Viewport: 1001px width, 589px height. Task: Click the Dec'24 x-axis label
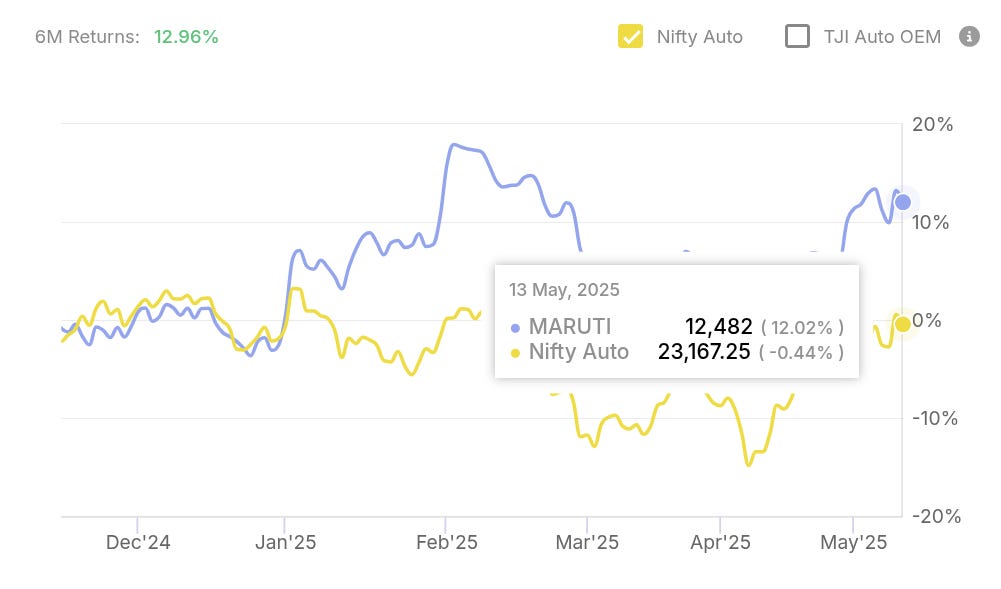(x=137, y=543)
